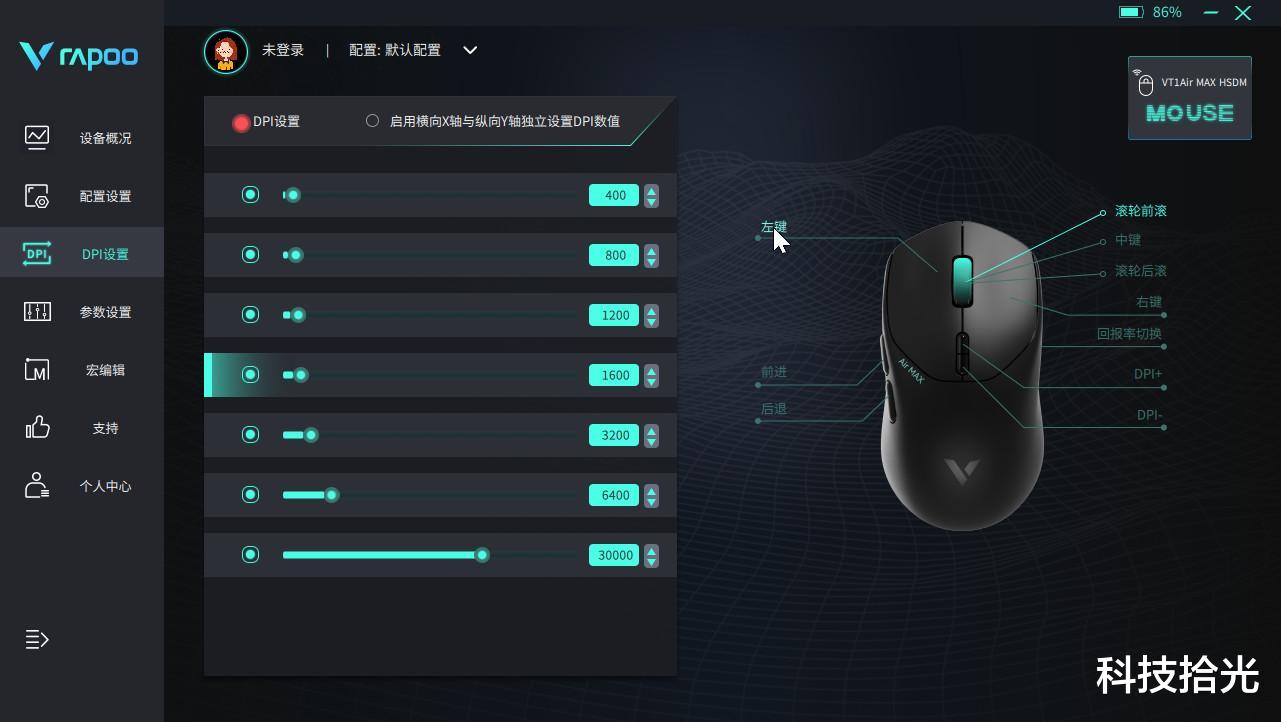1281x722 pixels.
Task: Switch to DPI设置 sidebar tab
Action: 82,254
